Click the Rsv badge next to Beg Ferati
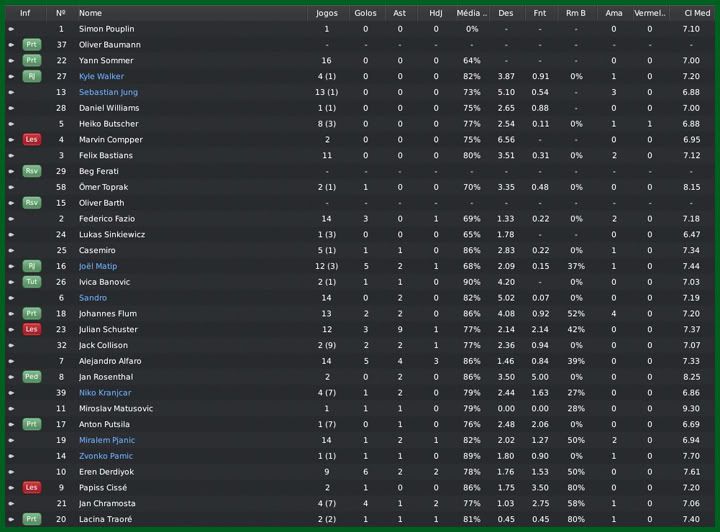Screen dimensions: 720x532 (x=31, y=171)
